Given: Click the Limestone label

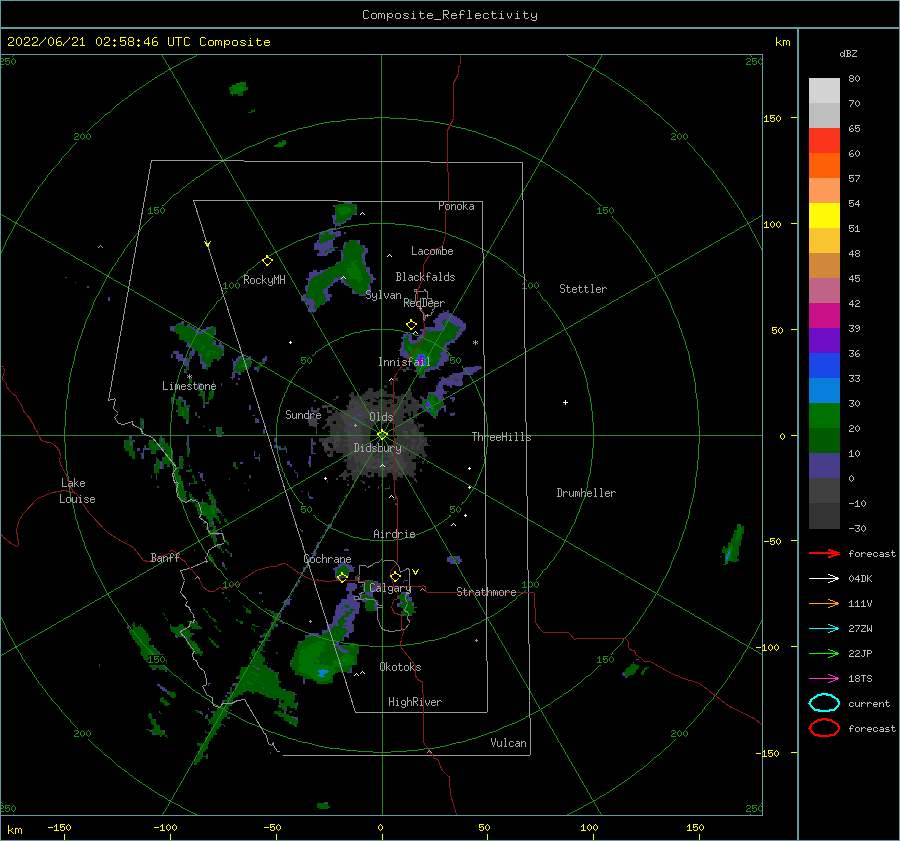Looking at the screenshot, I should [189, 386].
